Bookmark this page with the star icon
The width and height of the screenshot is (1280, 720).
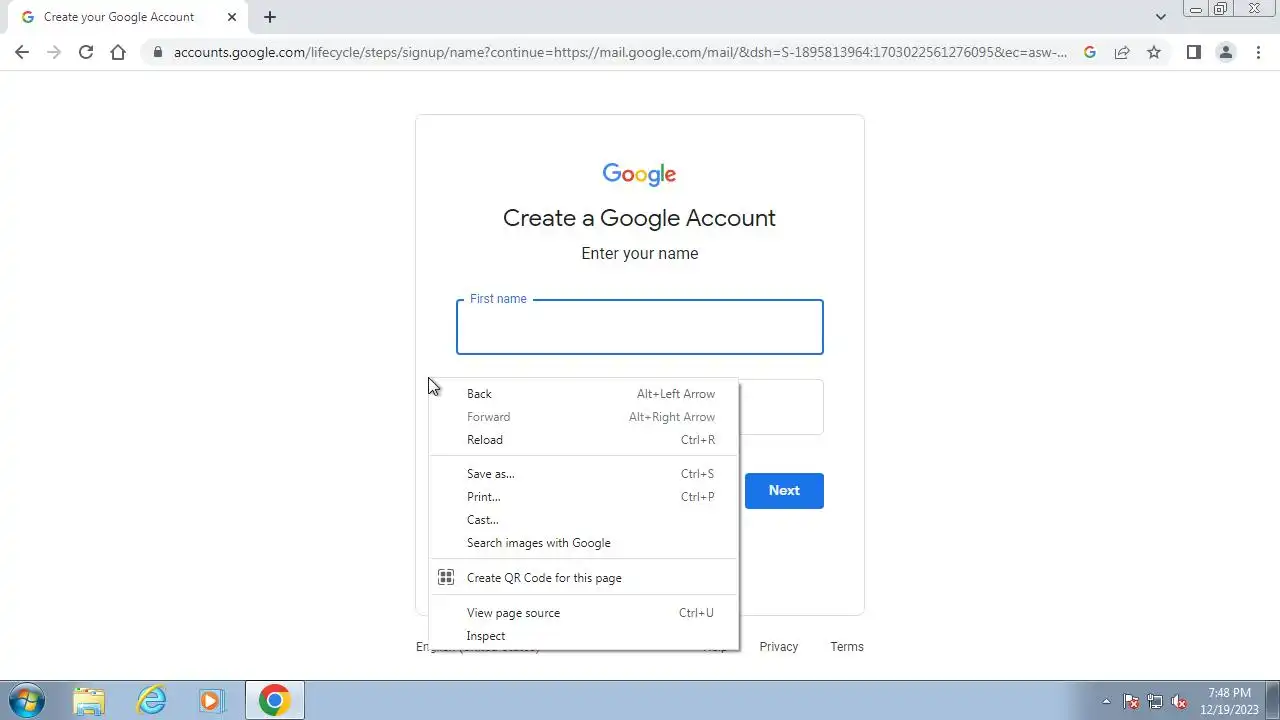click(1154, 52)
